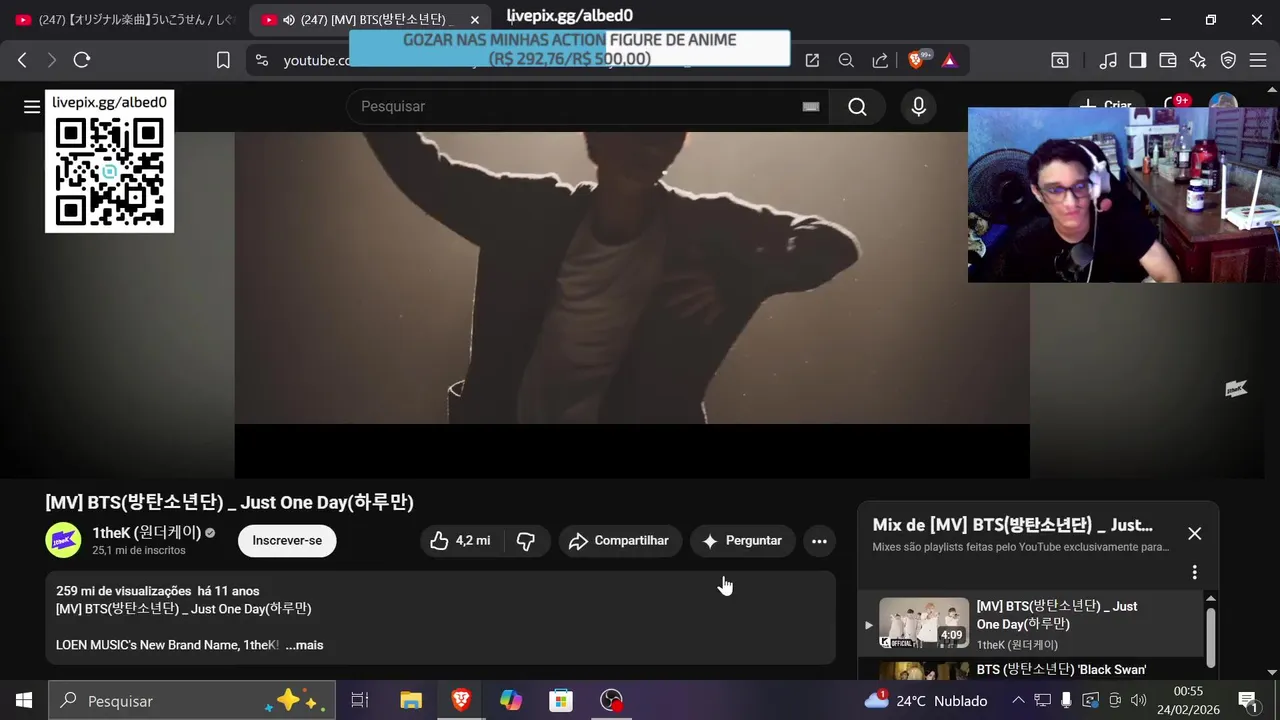Screen dimensions: 1280x720
Task: Open the page in an external app from the address bar
Action: pyautogui.click(x=812, y=60)
